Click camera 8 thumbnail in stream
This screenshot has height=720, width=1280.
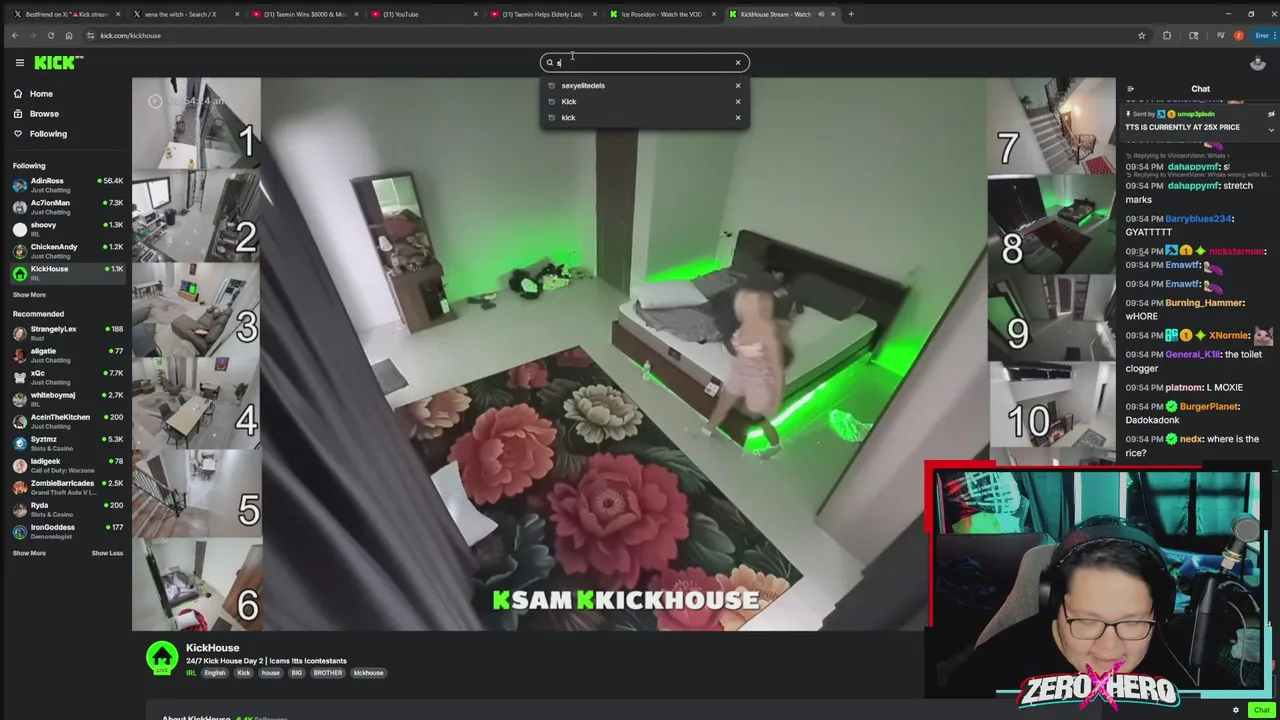click(1051, 224)
